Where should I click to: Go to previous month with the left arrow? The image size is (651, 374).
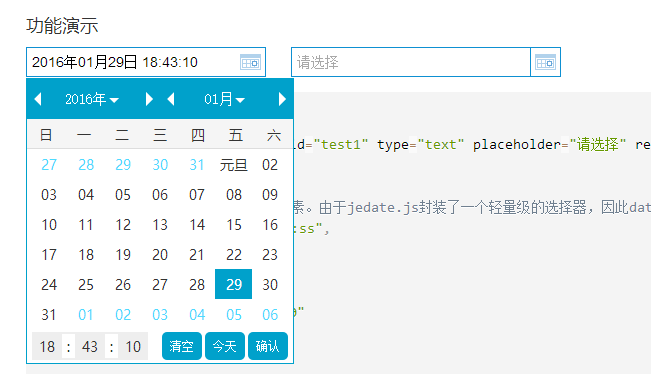click(170, 99)
